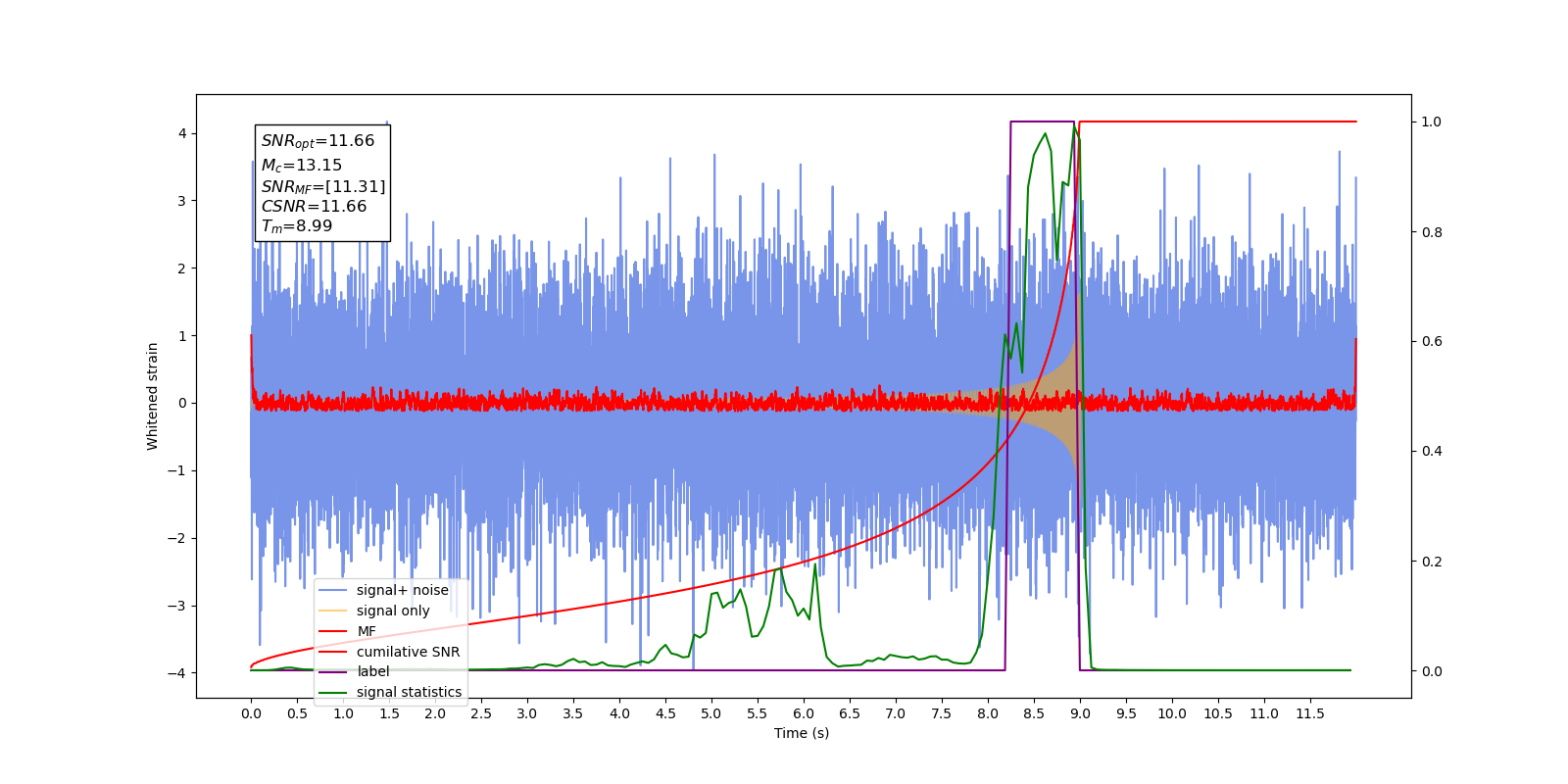
Task: Click the 2 tick on the strain axis
Action: coord(181,269)
